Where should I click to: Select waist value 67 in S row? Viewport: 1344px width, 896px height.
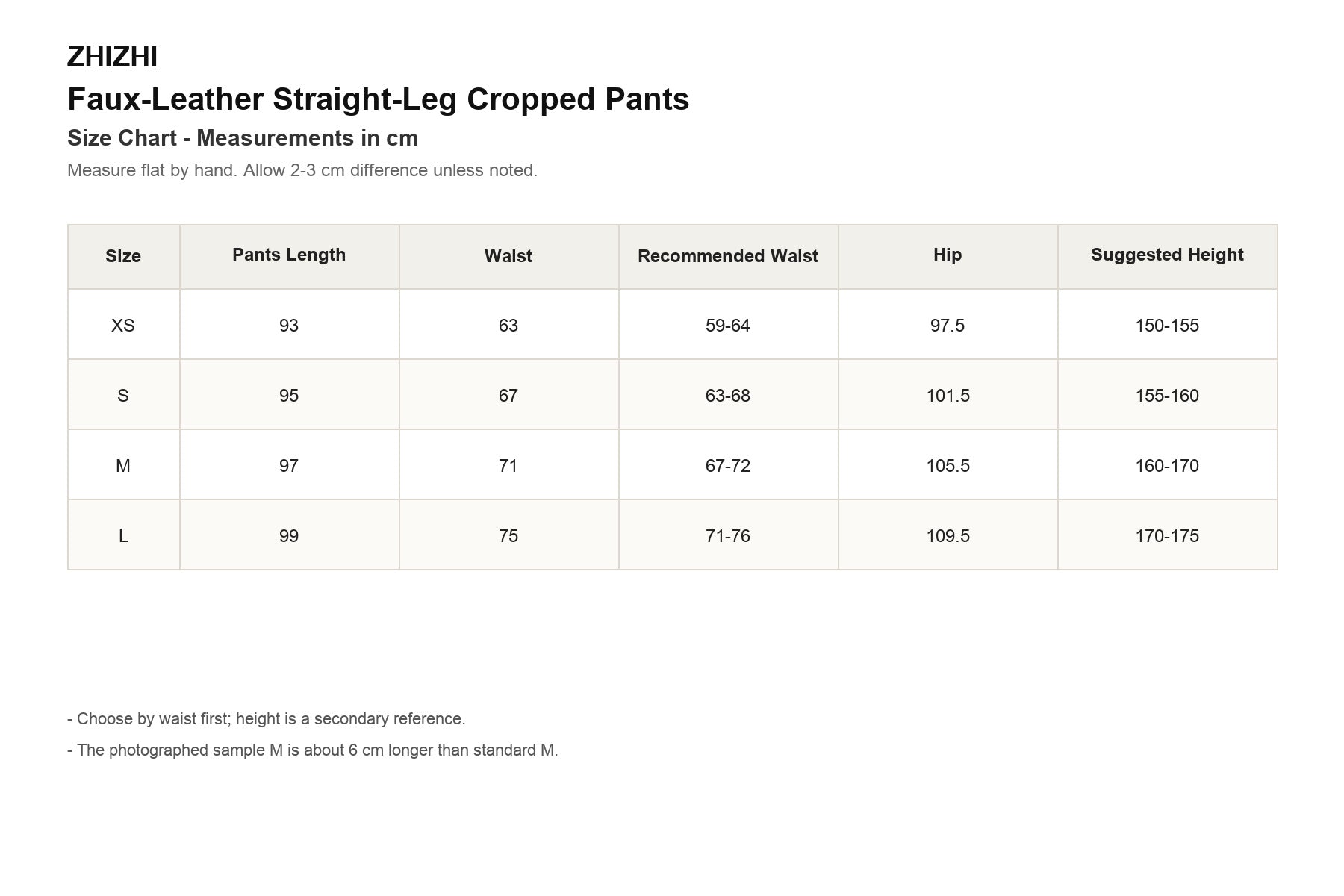point(508,396)
